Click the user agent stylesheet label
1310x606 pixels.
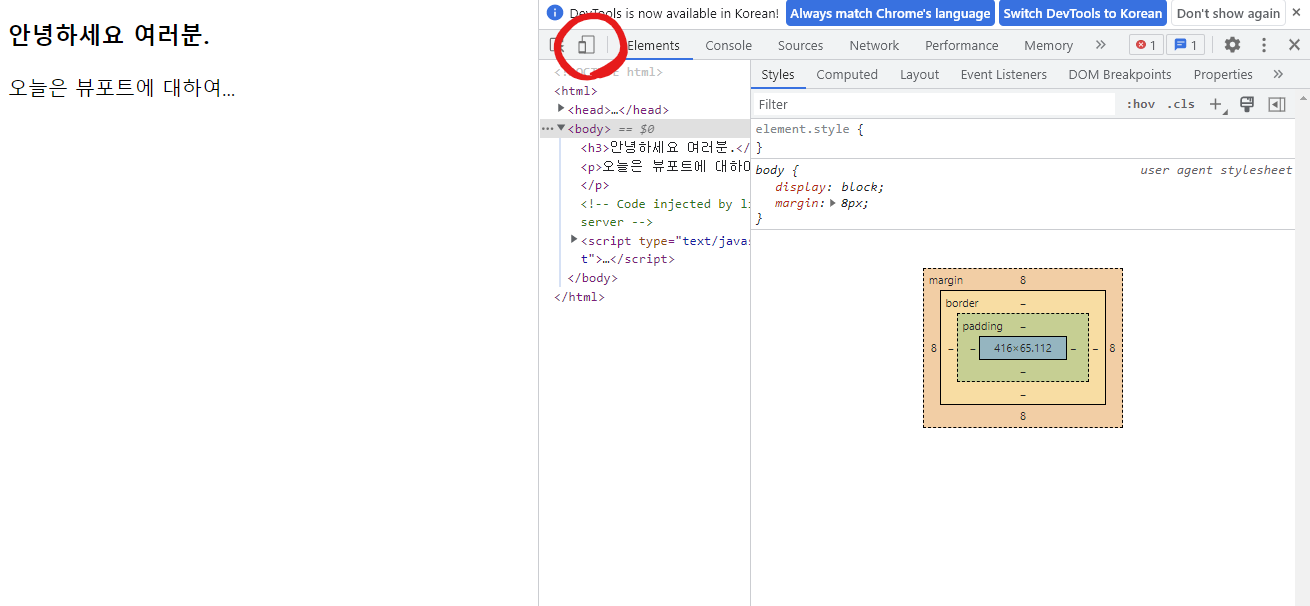[x=1216, y=170]
